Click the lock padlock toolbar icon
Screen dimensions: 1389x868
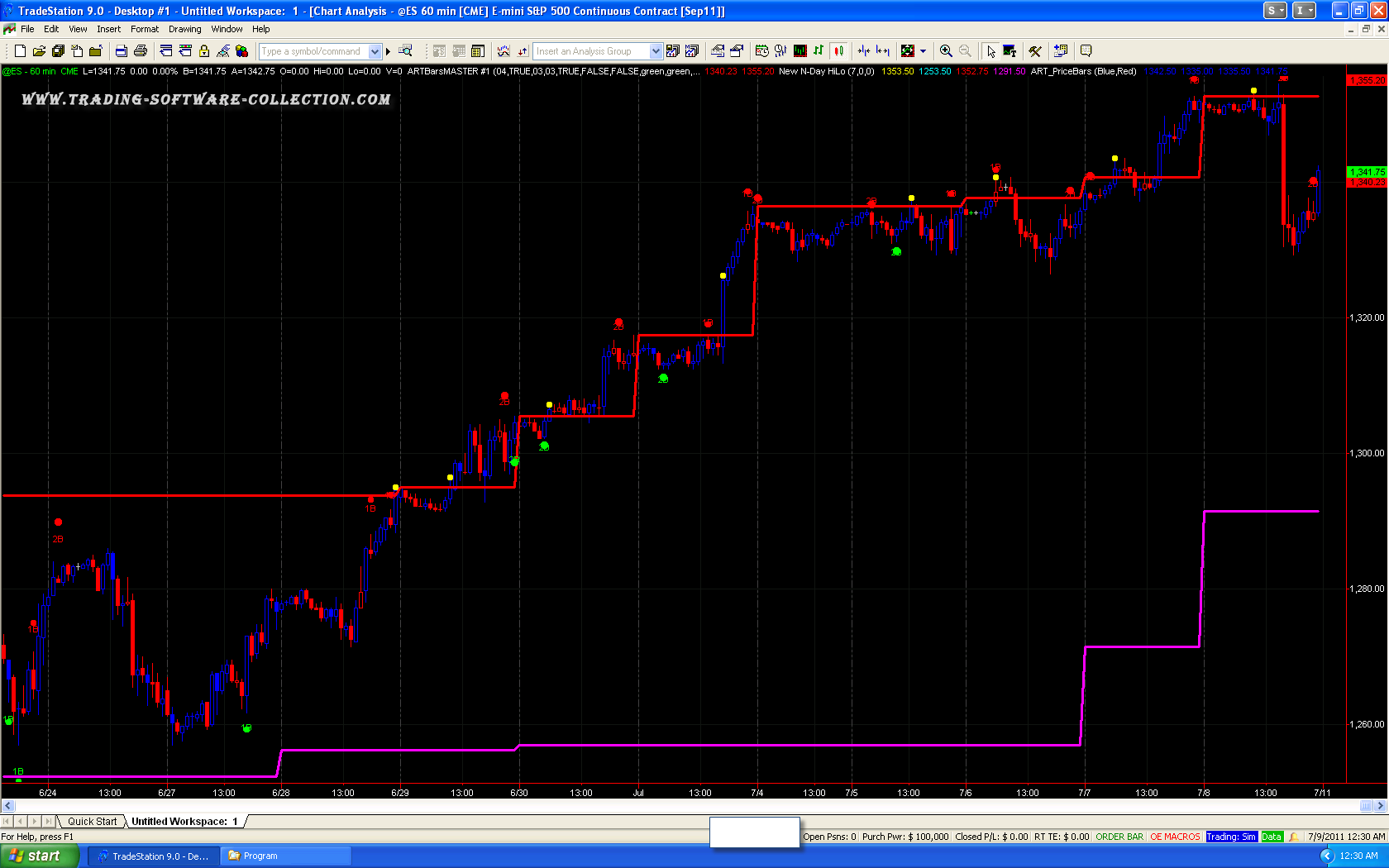pos(204,51)
